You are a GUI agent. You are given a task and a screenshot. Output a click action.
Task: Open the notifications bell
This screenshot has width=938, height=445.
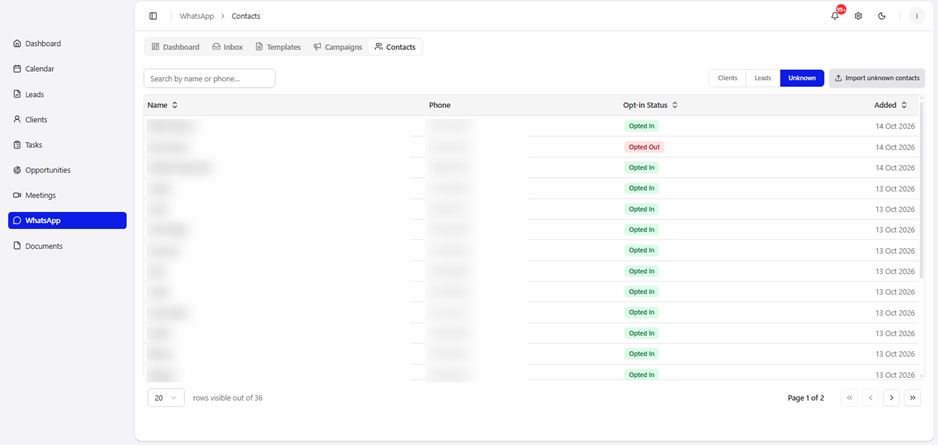click(835, 16)
